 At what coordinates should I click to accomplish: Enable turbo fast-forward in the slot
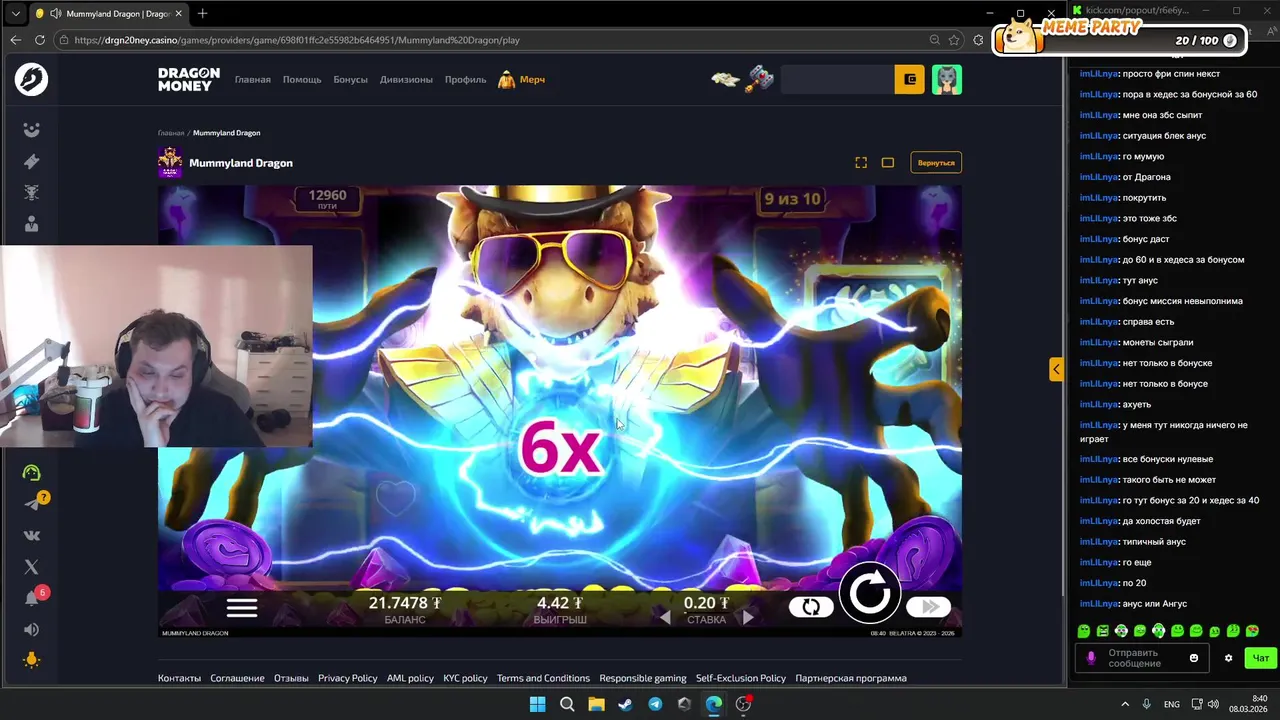tap(929, 607)
